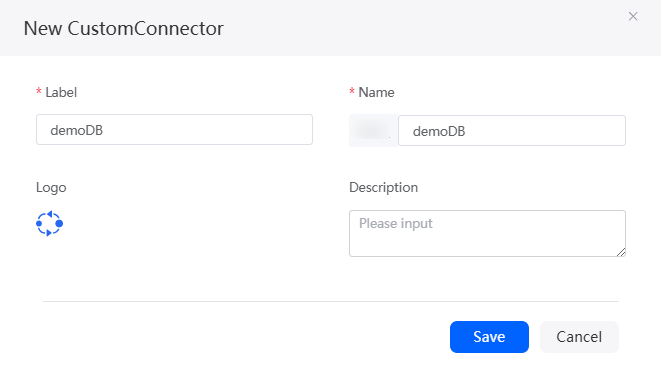
Task: Select the blurred prefix box before Name
Action: pos(373,130)
